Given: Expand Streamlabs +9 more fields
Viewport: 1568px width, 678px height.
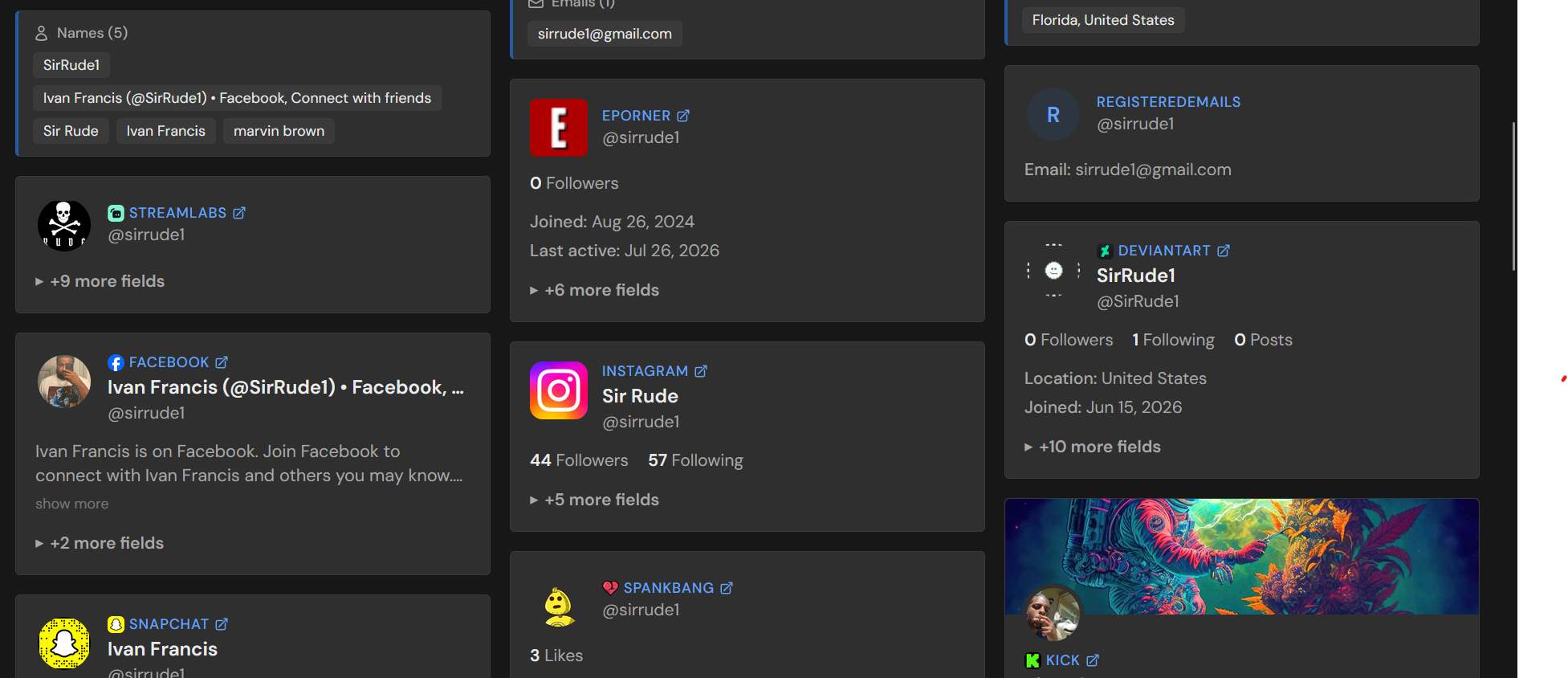Looking at the screenshot, I should tap(100, 281).
